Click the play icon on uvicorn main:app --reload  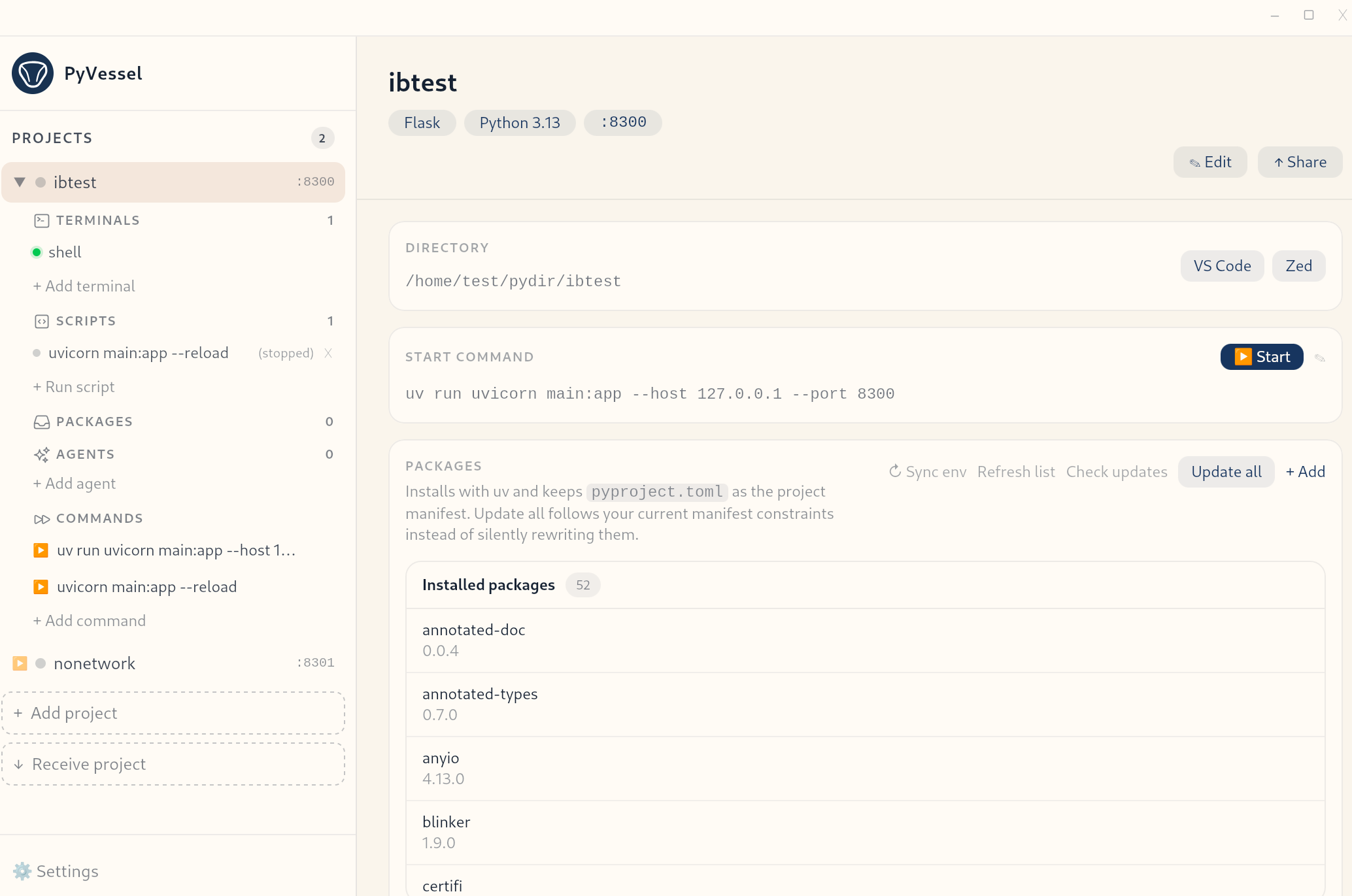click(42, 586)
